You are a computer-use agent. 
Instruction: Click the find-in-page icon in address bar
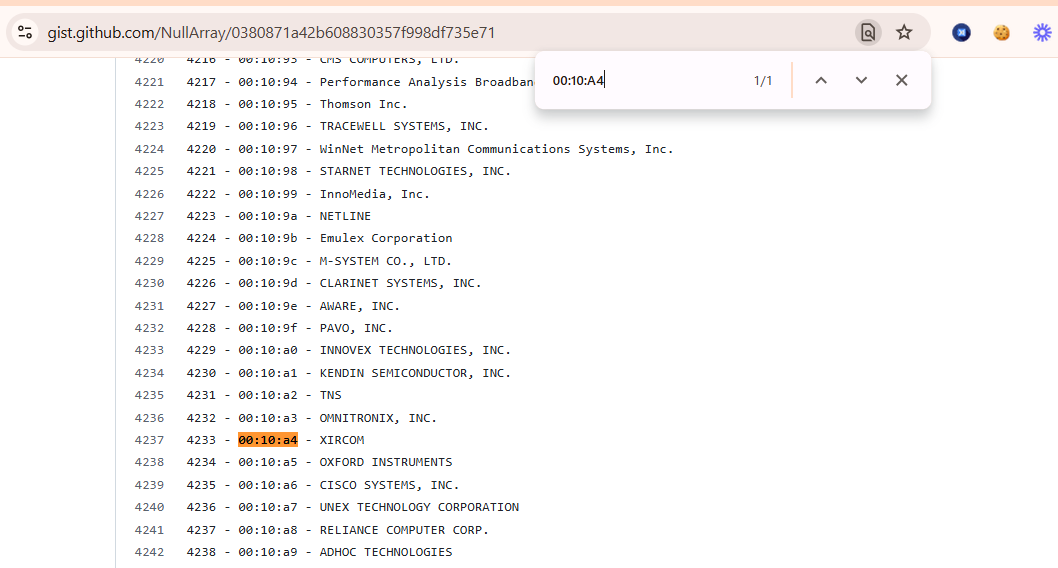[x=867, y=32]
